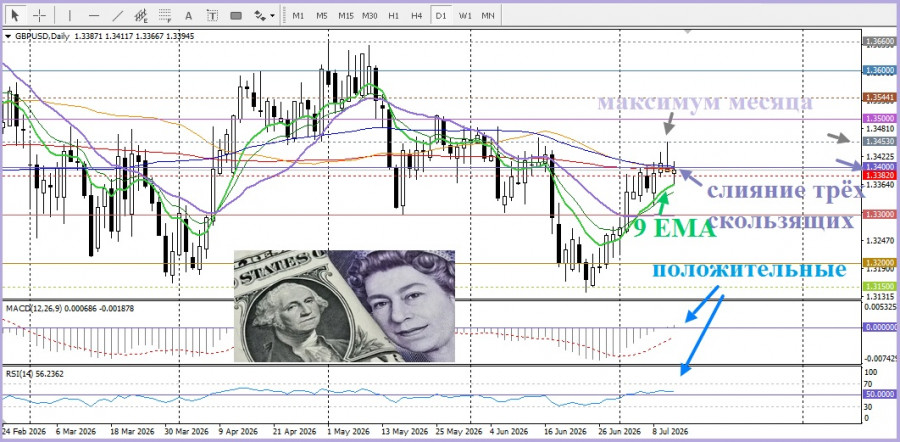Choose the gray rectangle shape tool
Screen dimensions: 900x442
coord(236,15)
